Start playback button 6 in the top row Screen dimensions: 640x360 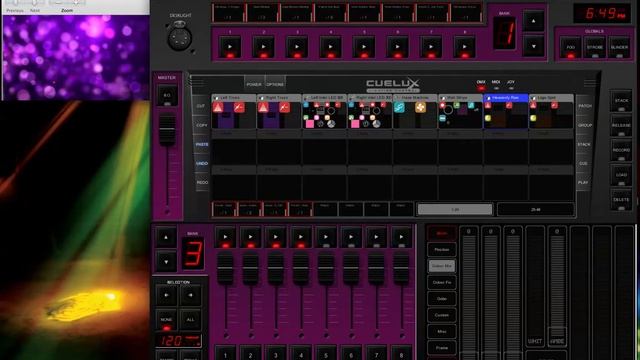point(397,48)
